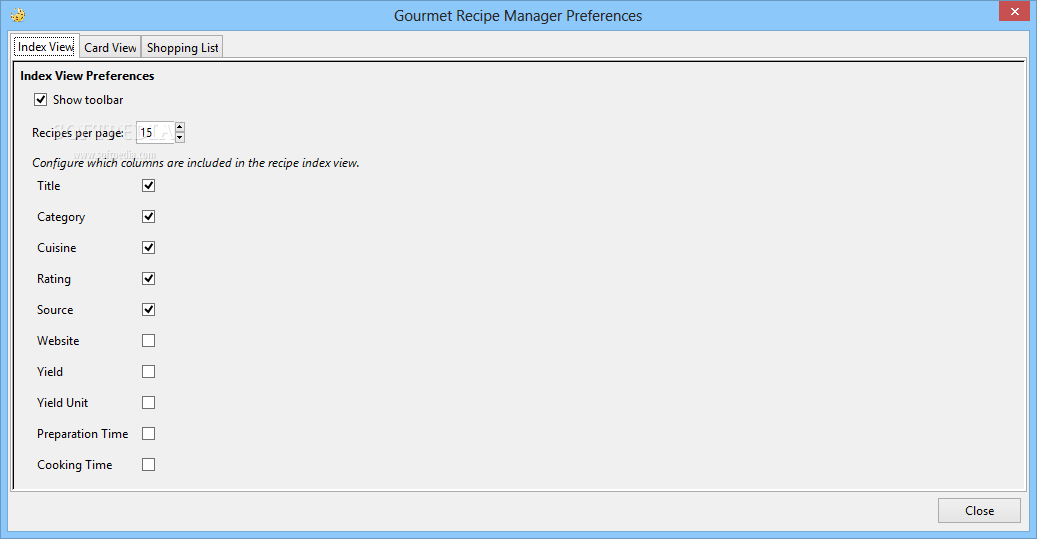Viewport: 1037px width, 539px height.
Task: Click the Cuisine label
Action: pos(57,248)
